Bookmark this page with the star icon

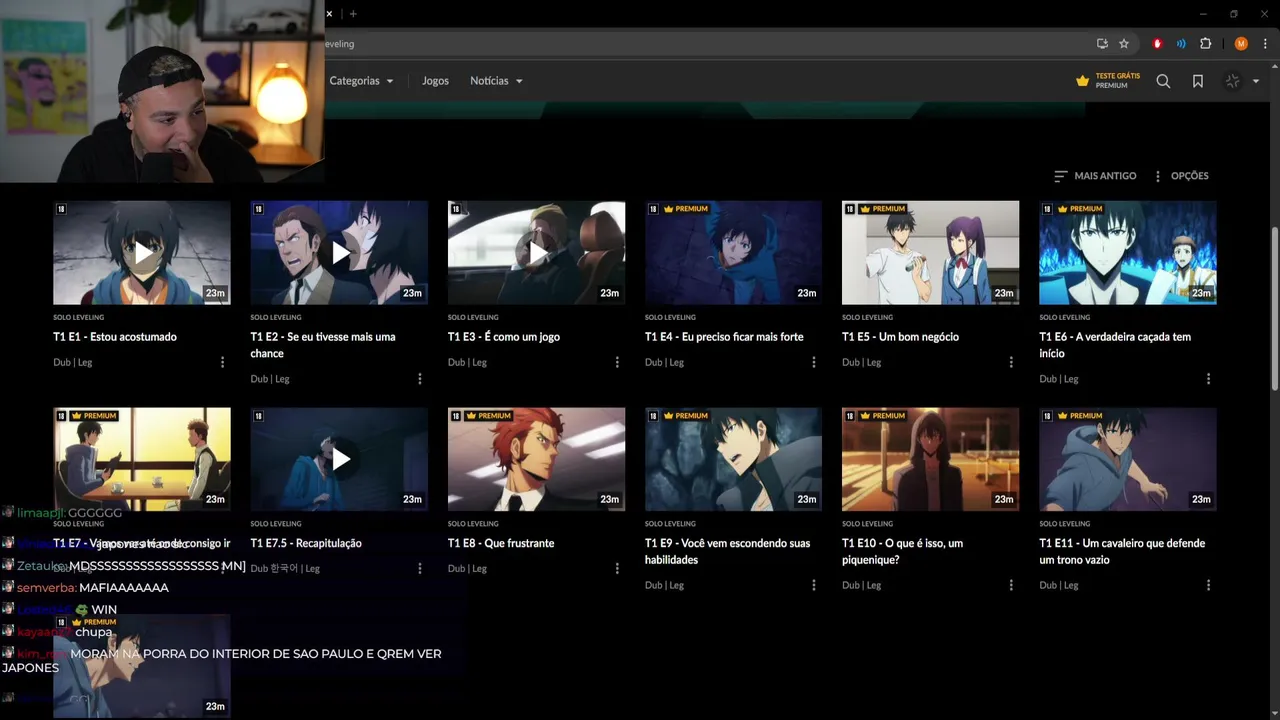tap(1124, 44)
